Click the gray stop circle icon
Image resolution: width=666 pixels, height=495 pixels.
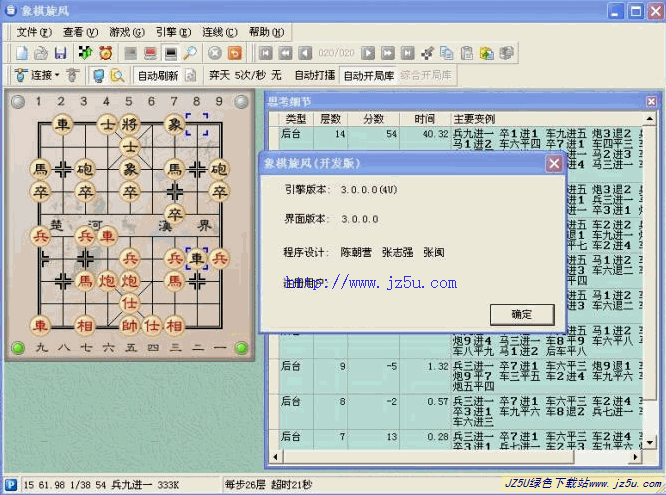coord(215,53)
